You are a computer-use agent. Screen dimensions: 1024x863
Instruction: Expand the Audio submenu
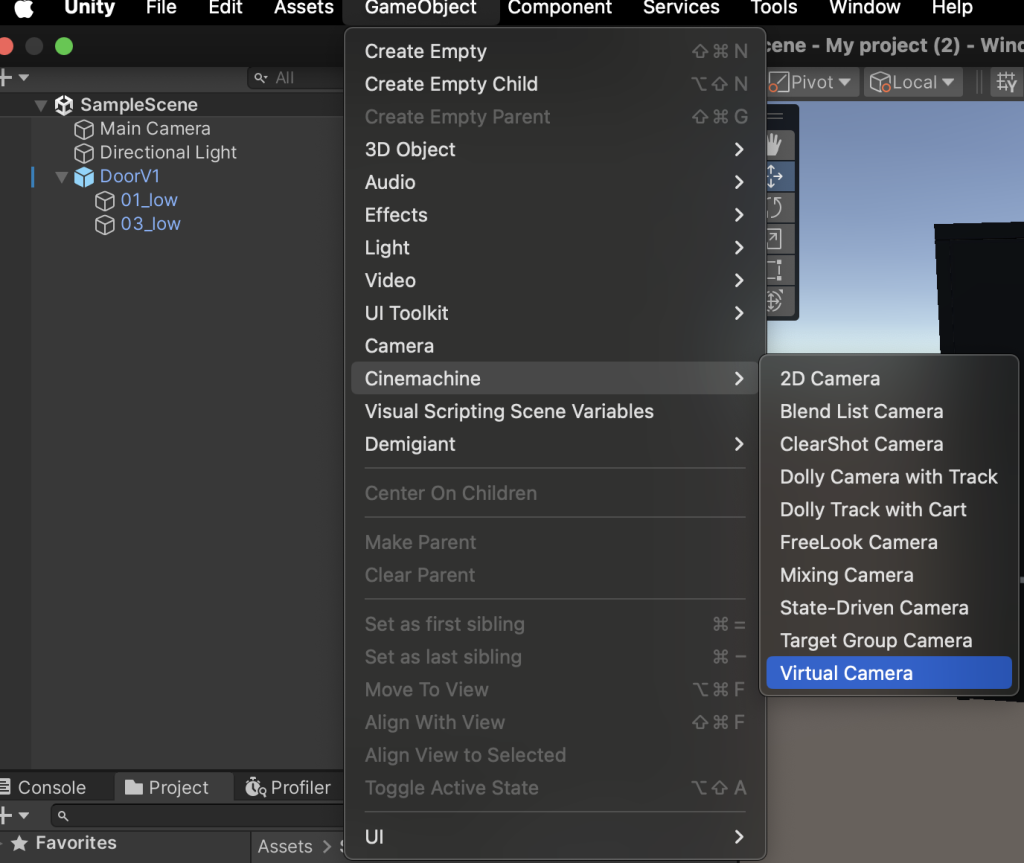click(x=554, y=182)
